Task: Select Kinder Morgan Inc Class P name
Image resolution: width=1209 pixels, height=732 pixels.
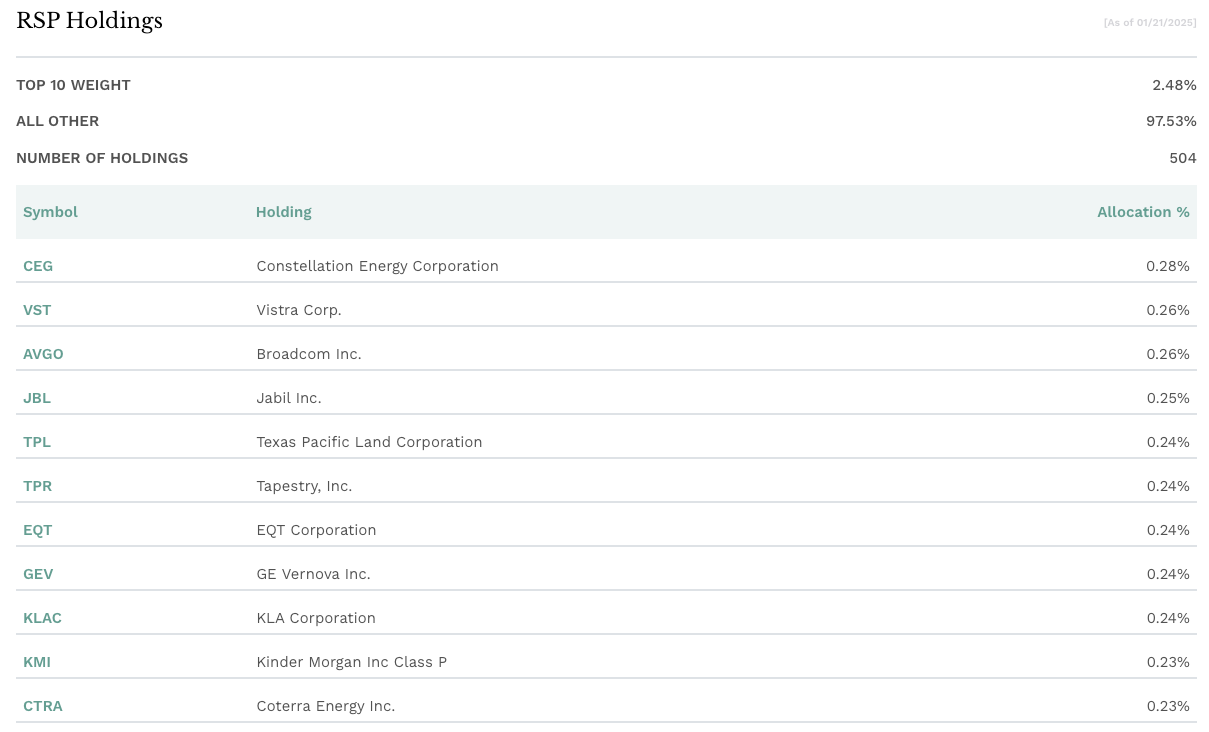Action: point(352,662)
